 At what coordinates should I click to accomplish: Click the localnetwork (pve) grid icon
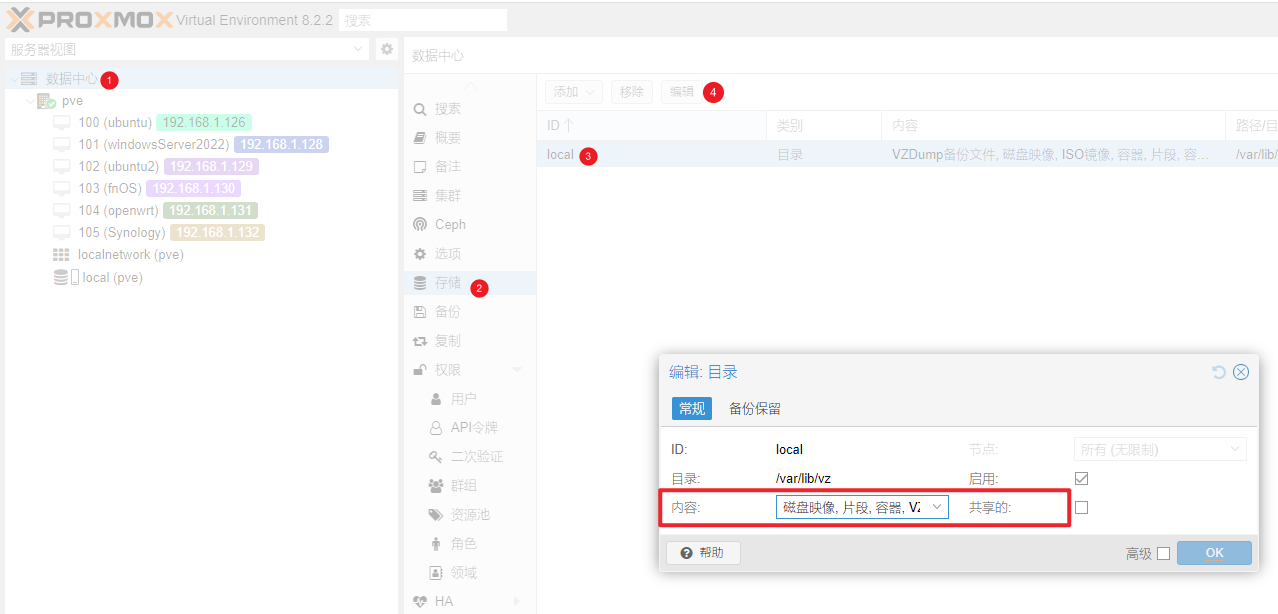62,255
